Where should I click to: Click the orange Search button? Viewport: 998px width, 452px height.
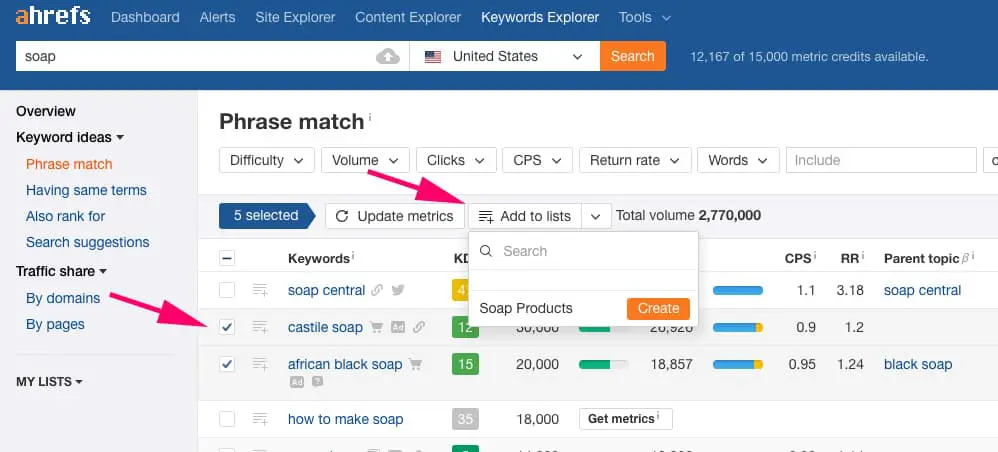633,56
